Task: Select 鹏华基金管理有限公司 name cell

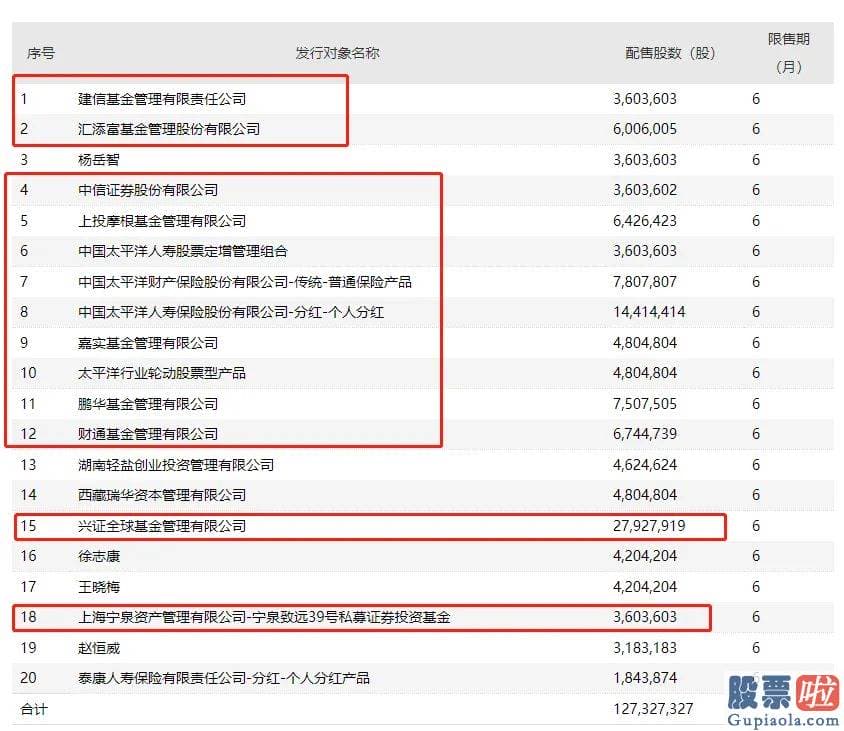Action: pos(148,404)
